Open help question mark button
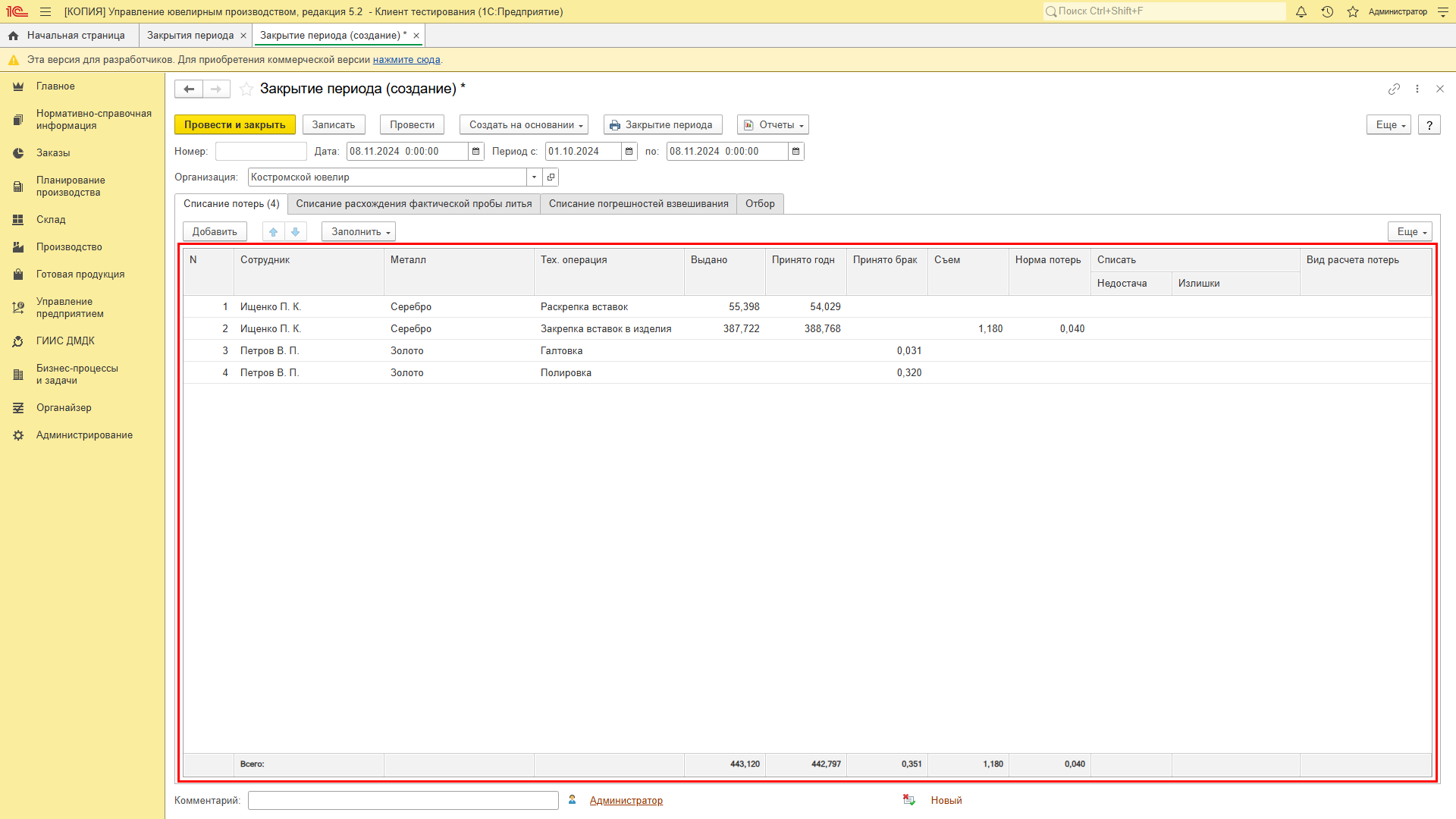The height and width of the screenshot is (819, 1456). [x=1429, y=125]
